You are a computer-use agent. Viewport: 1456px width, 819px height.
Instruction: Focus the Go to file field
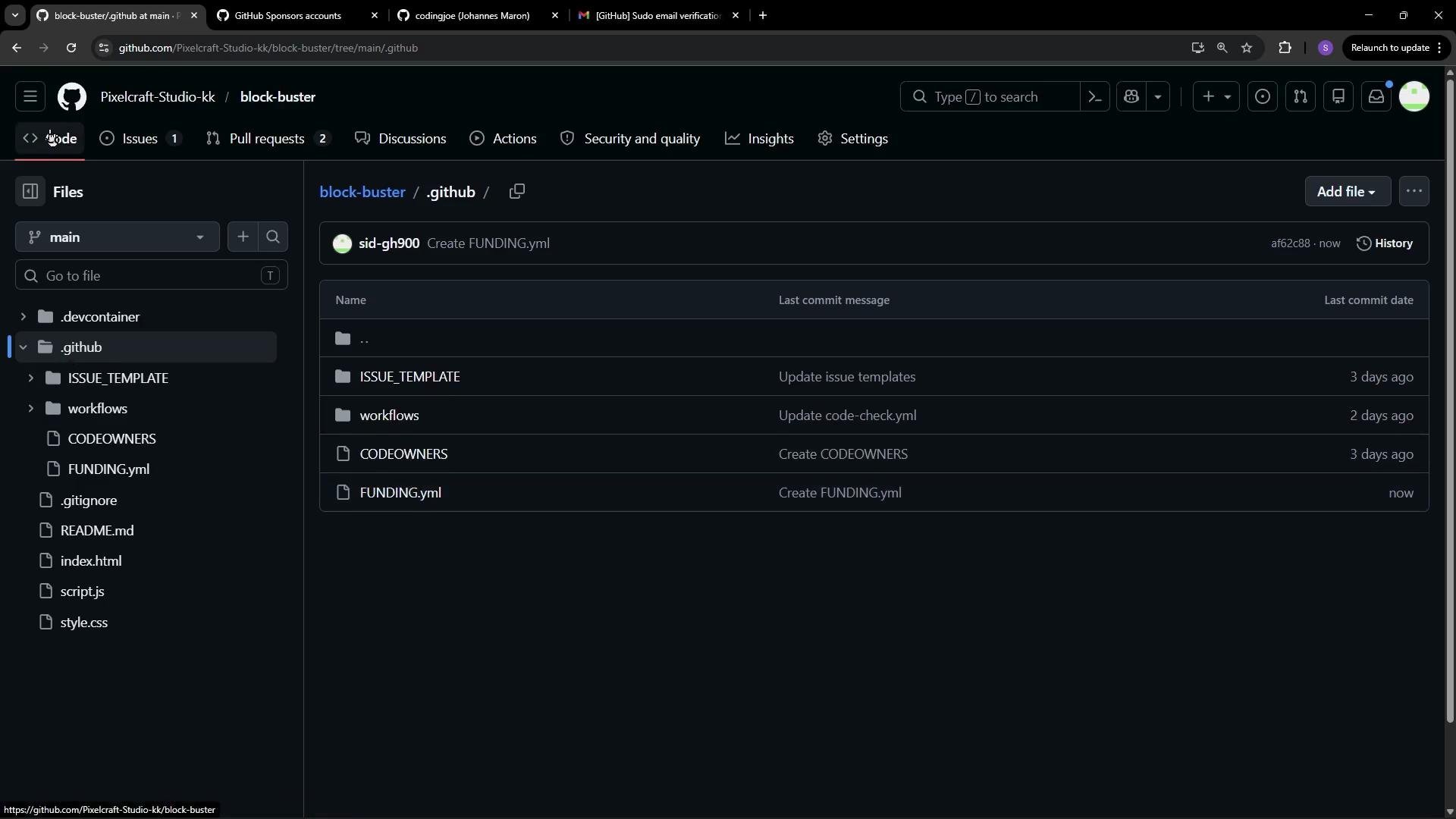[152, 275]
